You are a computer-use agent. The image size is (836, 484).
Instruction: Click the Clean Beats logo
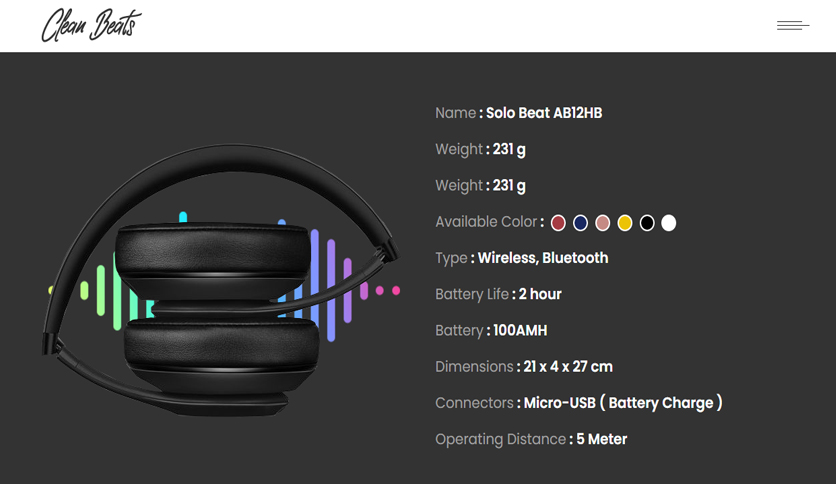point(91,25)
